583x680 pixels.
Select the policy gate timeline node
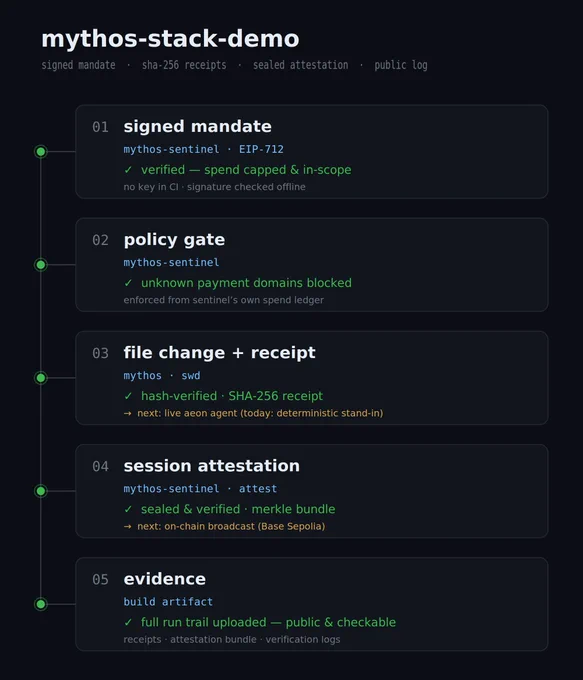pyautogui.click(x=41, y=265)
